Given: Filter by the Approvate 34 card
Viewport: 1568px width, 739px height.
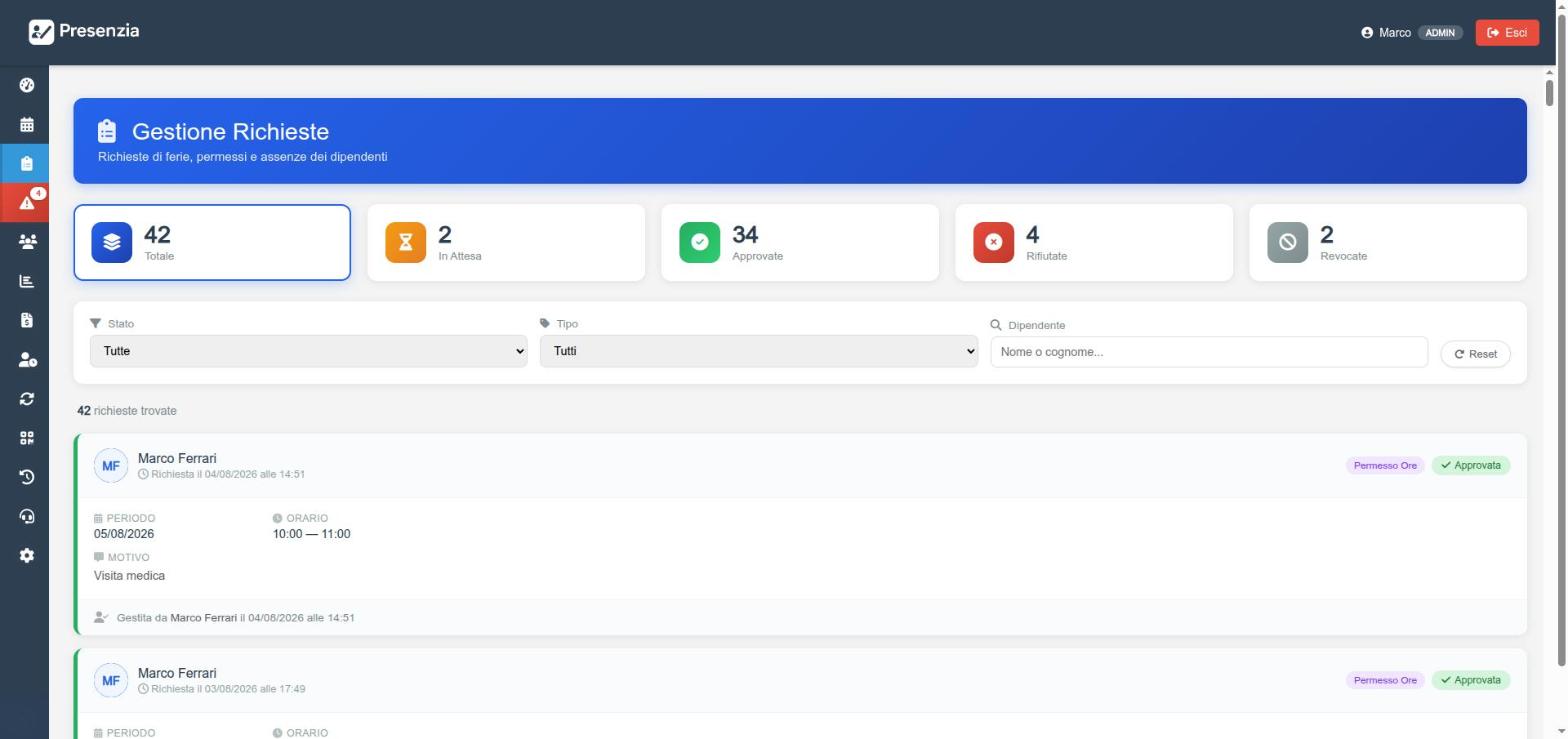Looking at the screenshot, I should [800, 242].
